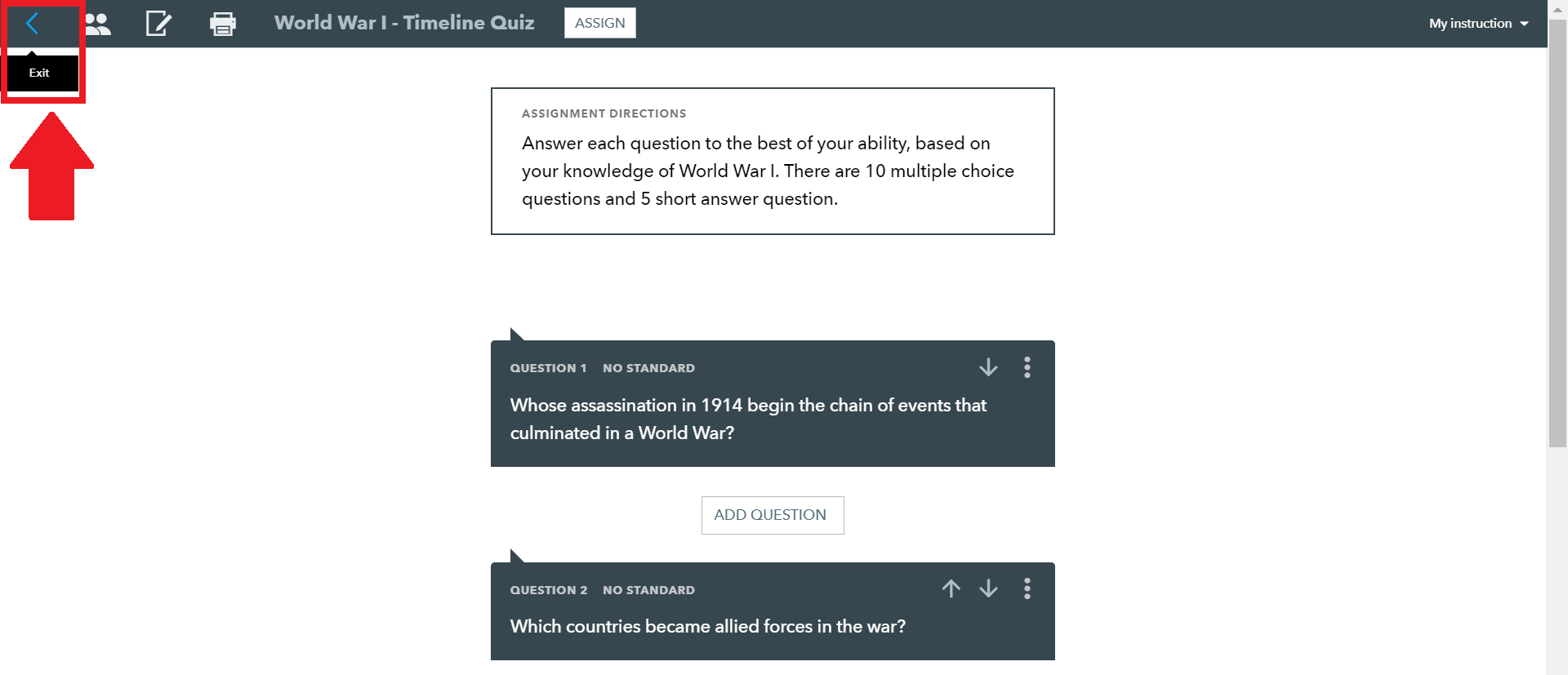Click the World War I quiz title
This screenshot has width=1568, height=675.
tap(404, 23)
